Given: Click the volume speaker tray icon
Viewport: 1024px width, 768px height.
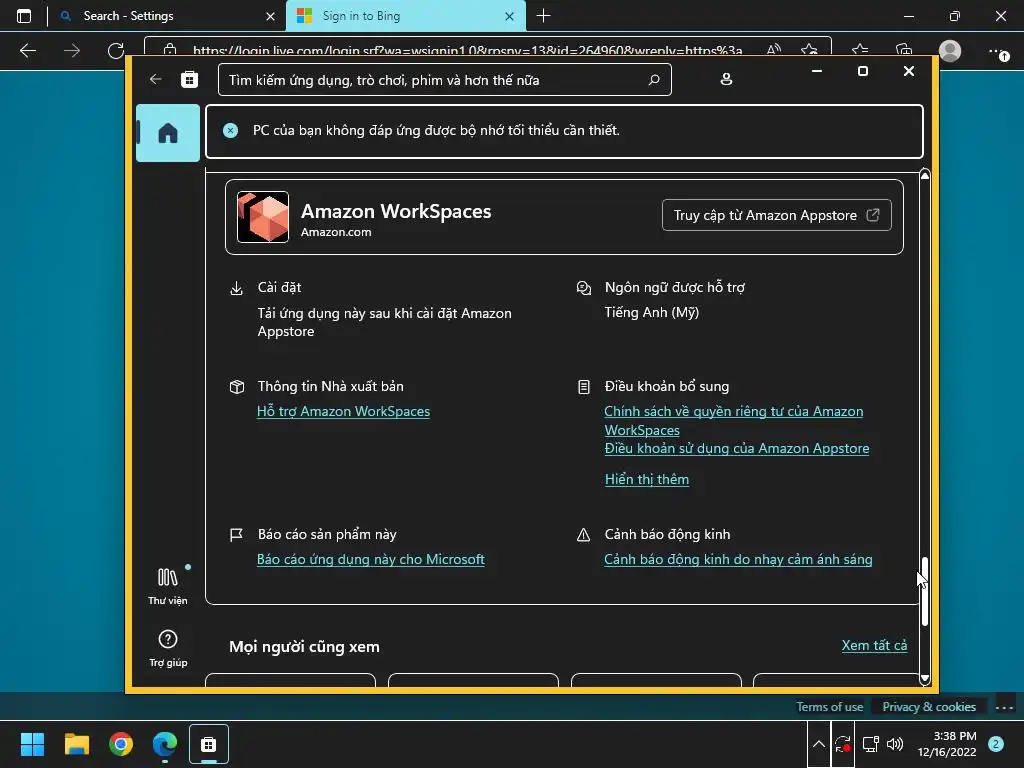Looking at the screenshot, I should (x=895, y=744).
